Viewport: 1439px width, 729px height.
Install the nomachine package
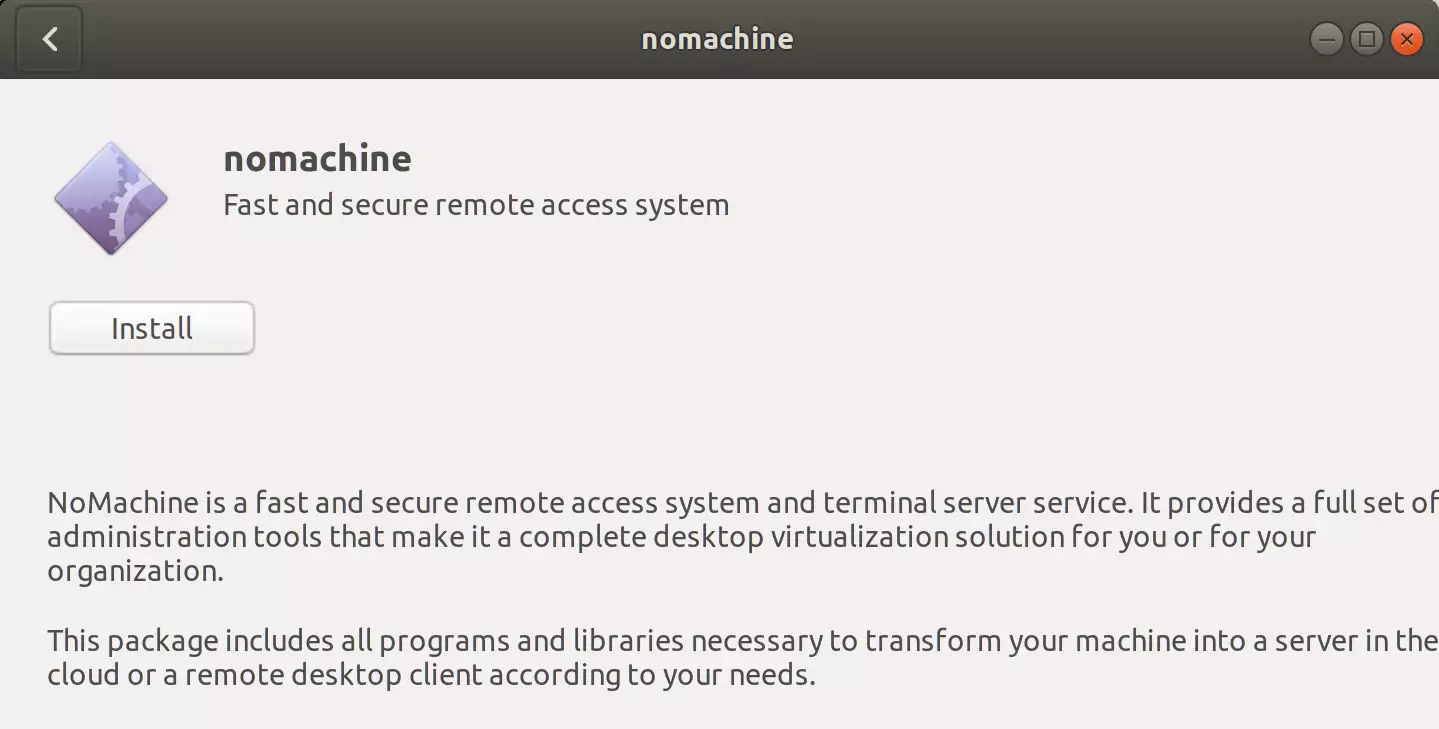click(152, 328)
